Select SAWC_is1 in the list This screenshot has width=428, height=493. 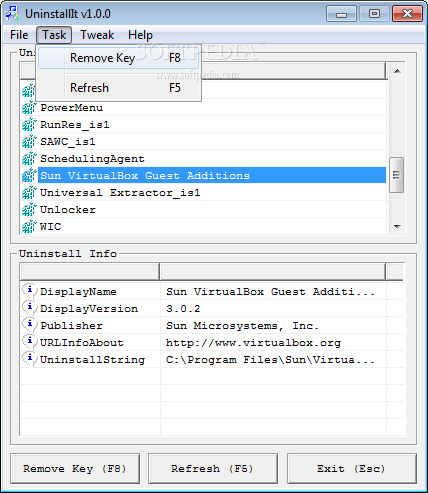pos(68,142)
